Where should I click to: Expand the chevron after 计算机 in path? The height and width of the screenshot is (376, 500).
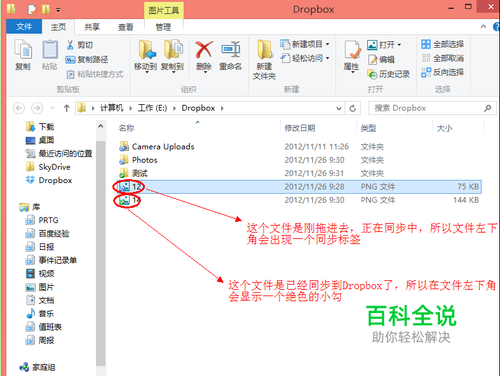(x=130, y=108)
